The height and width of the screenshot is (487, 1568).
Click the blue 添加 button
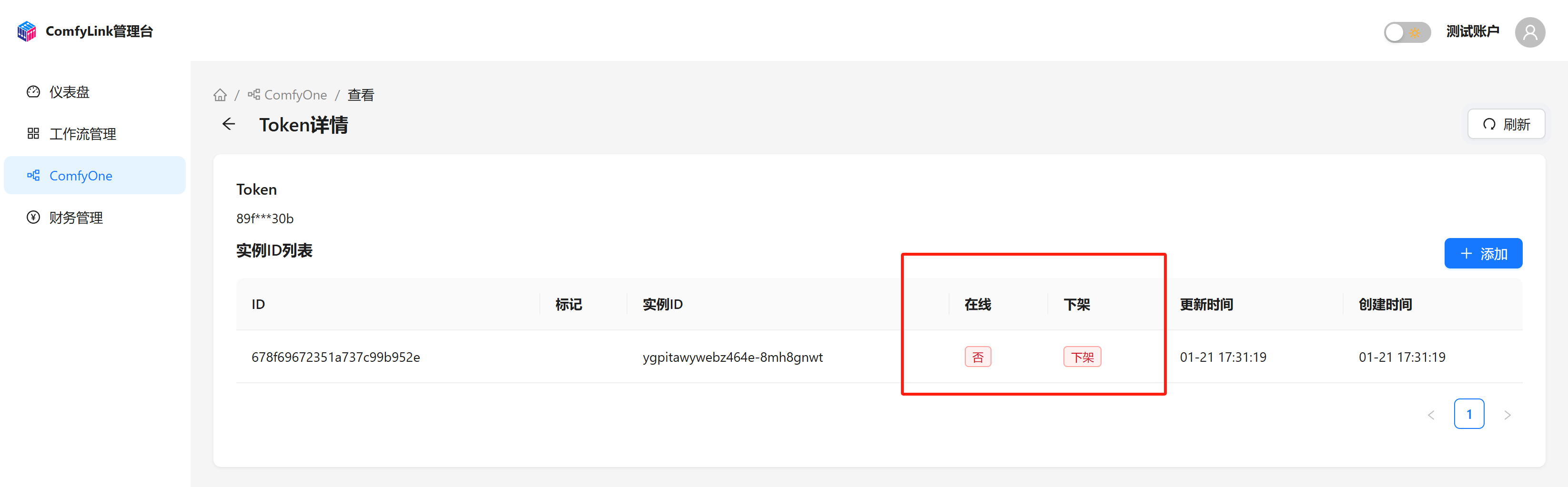pos(1483,254)
